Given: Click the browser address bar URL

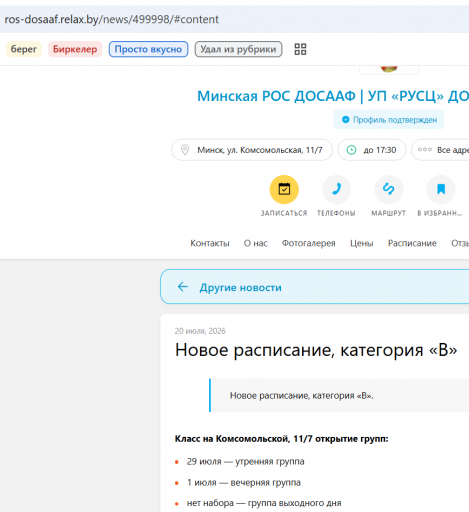Looking at the screenshot, I should pyautogui.click(x=111, y=19).
